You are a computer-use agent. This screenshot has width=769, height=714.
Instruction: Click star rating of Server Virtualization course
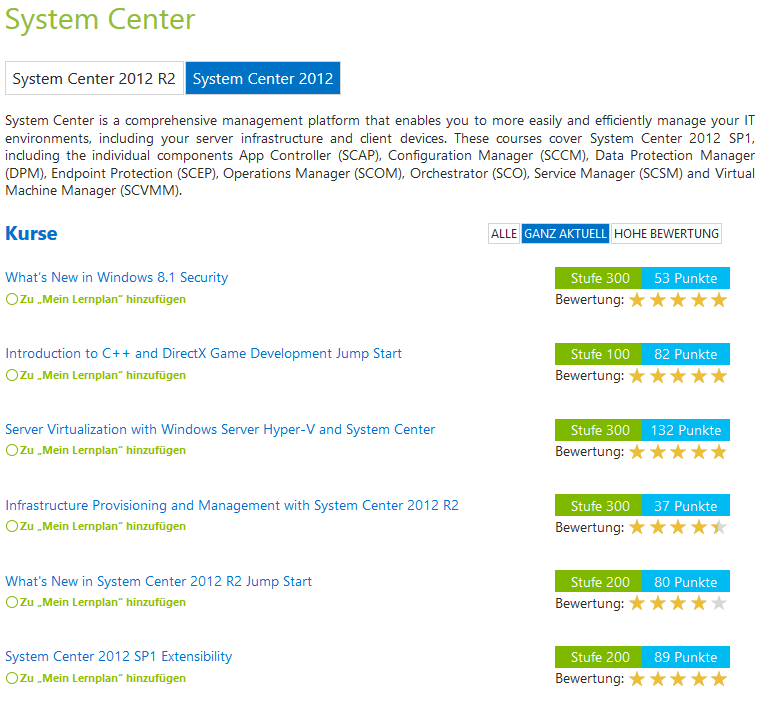pyautogui.click(x=678, y=452)
